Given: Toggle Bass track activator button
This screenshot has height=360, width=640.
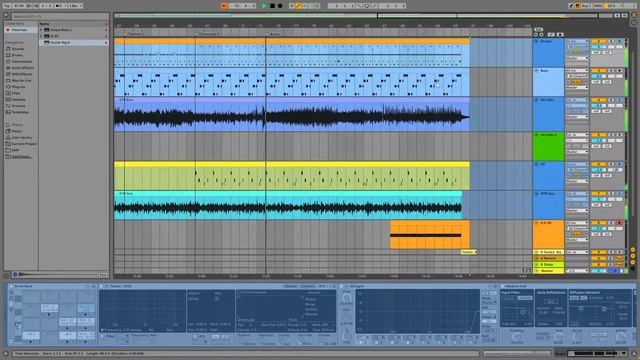Looking at the screenshot, I should [599, 71].
